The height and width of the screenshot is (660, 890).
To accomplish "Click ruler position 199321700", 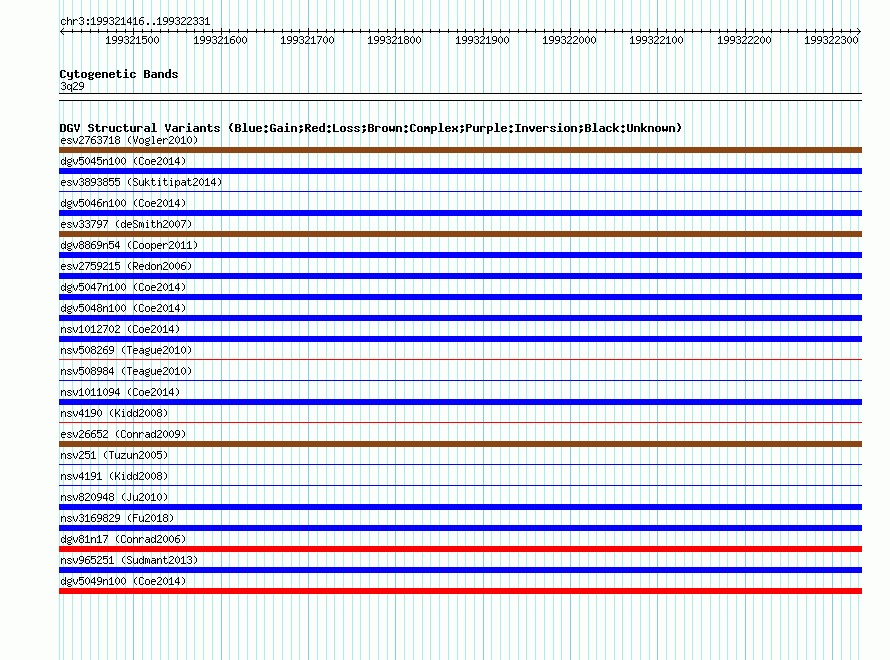I will pyautogui.click(x=307, y=40).
